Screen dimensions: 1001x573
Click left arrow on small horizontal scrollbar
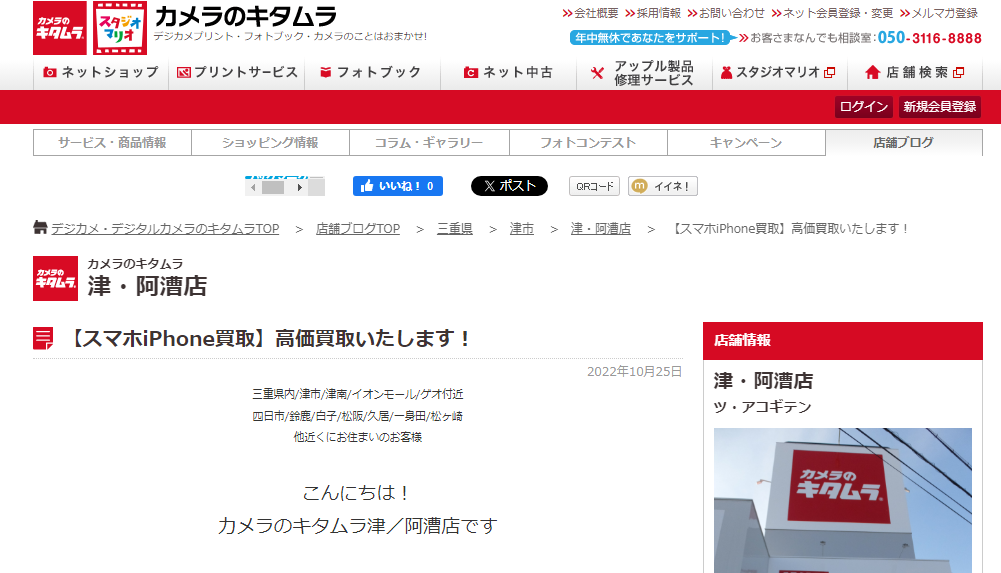pos(254,187)
